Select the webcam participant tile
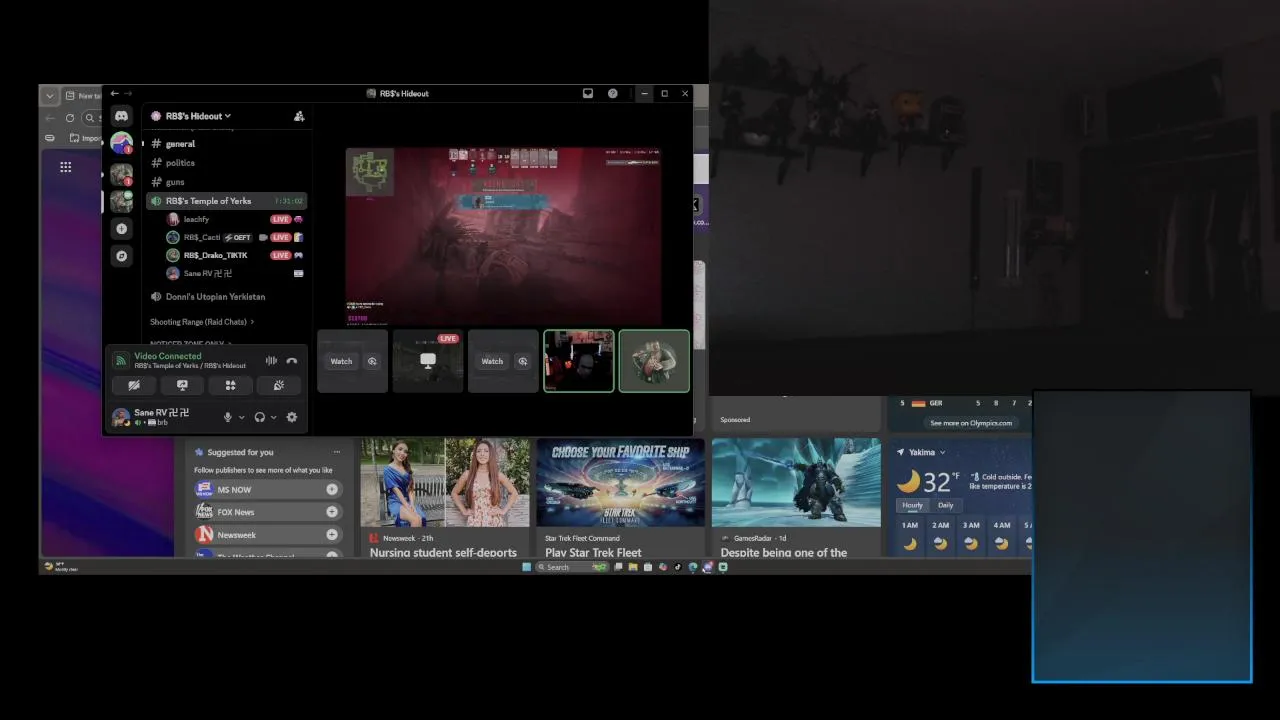 pyautogui.click(x=579, y=361)
